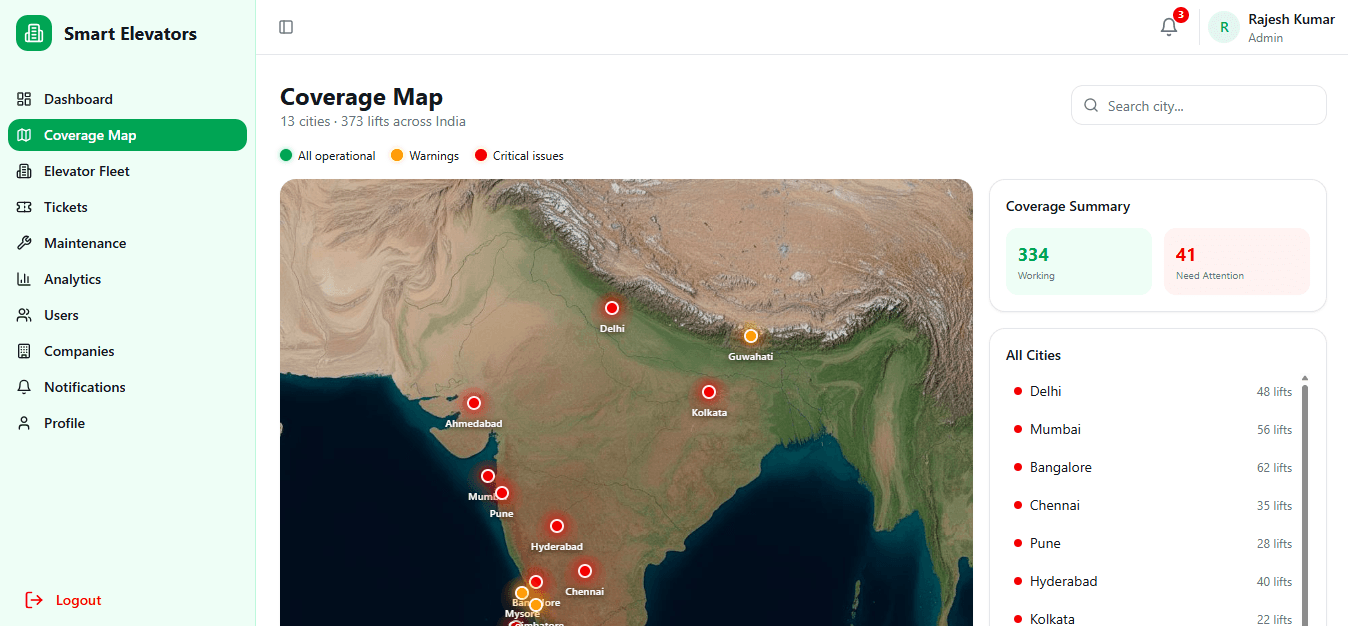1348x626 pixels.
Task: Click the '13 cities · 373 lifts' subtitle
Action: coord(373,121)
